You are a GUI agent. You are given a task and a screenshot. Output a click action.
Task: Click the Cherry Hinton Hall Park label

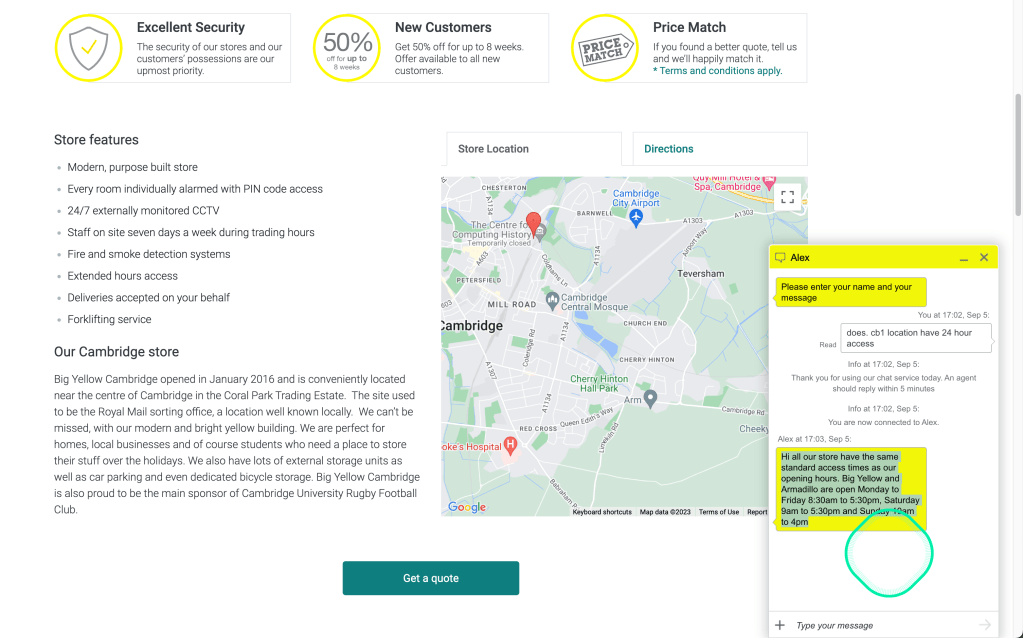coord(599,383)
